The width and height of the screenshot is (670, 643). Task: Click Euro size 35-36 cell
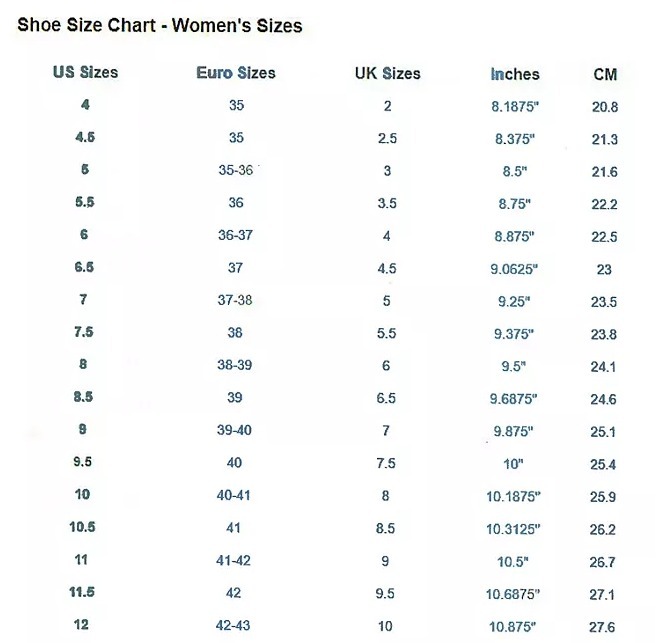coord(236,171)
